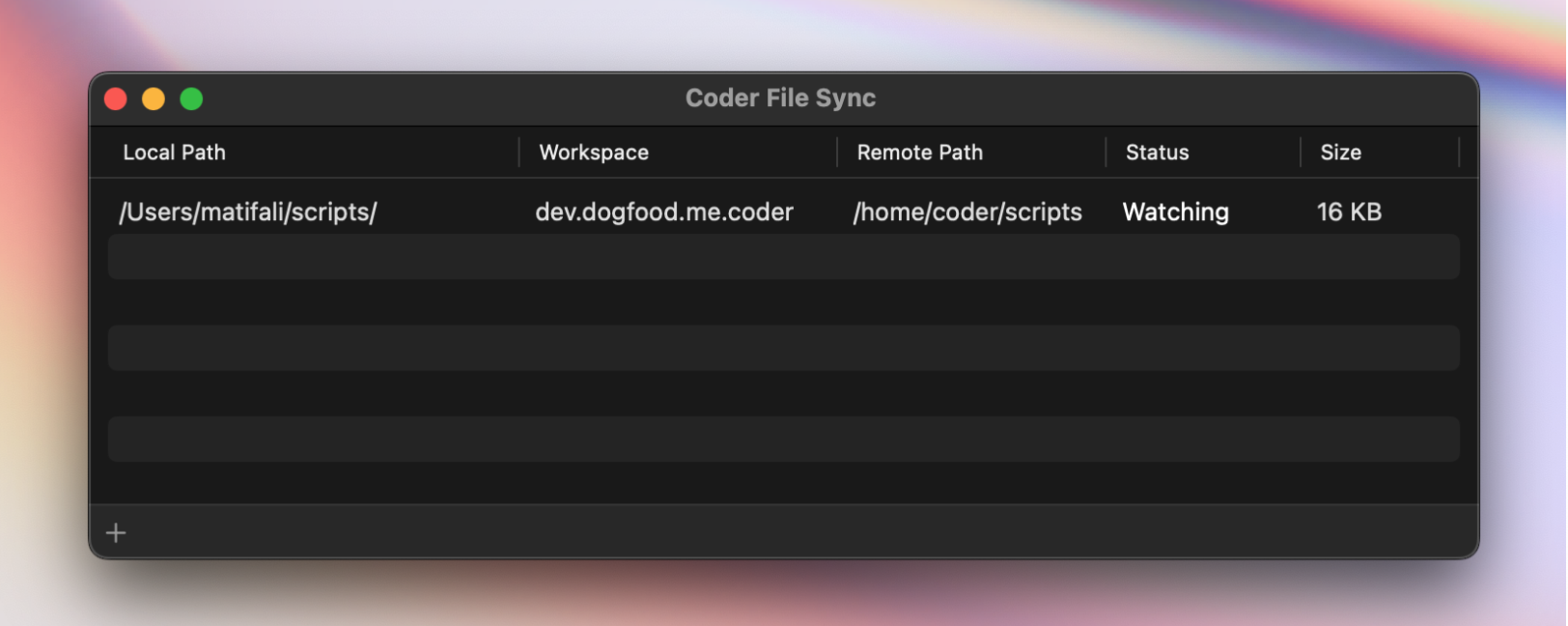Select the /Users/matifali/scripts/ local path cell

coord(248,213)
